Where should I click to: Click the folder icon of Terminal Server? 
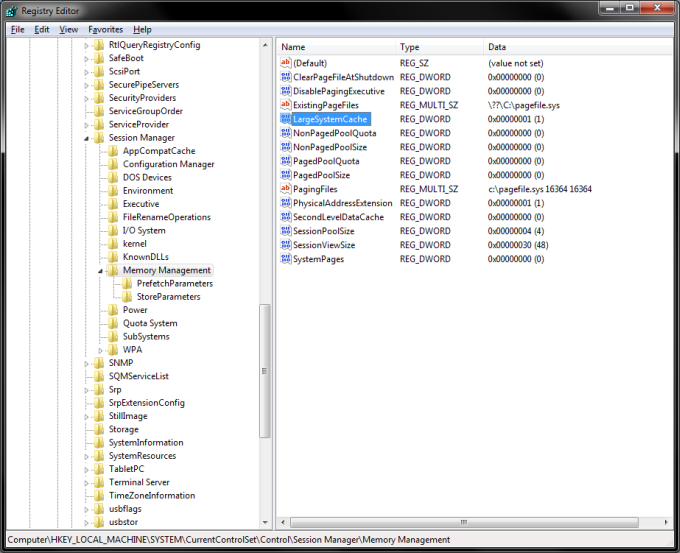[x=99, y=482]
